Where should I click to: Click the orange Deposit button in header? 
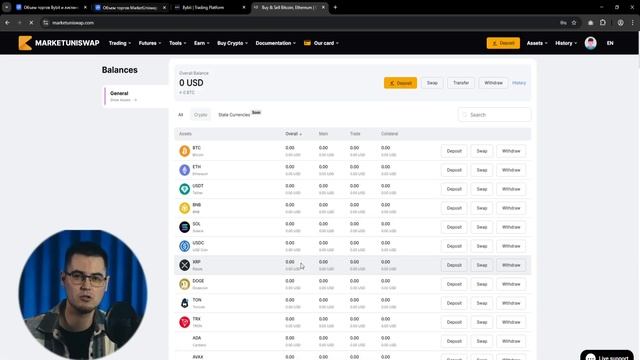pos(503,43)
